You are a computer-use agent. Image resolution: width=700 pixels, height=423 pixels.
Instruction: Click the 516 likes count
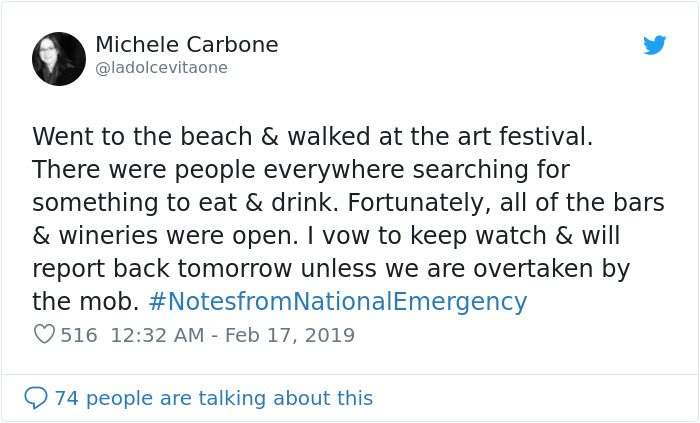[x=79, y=335]
